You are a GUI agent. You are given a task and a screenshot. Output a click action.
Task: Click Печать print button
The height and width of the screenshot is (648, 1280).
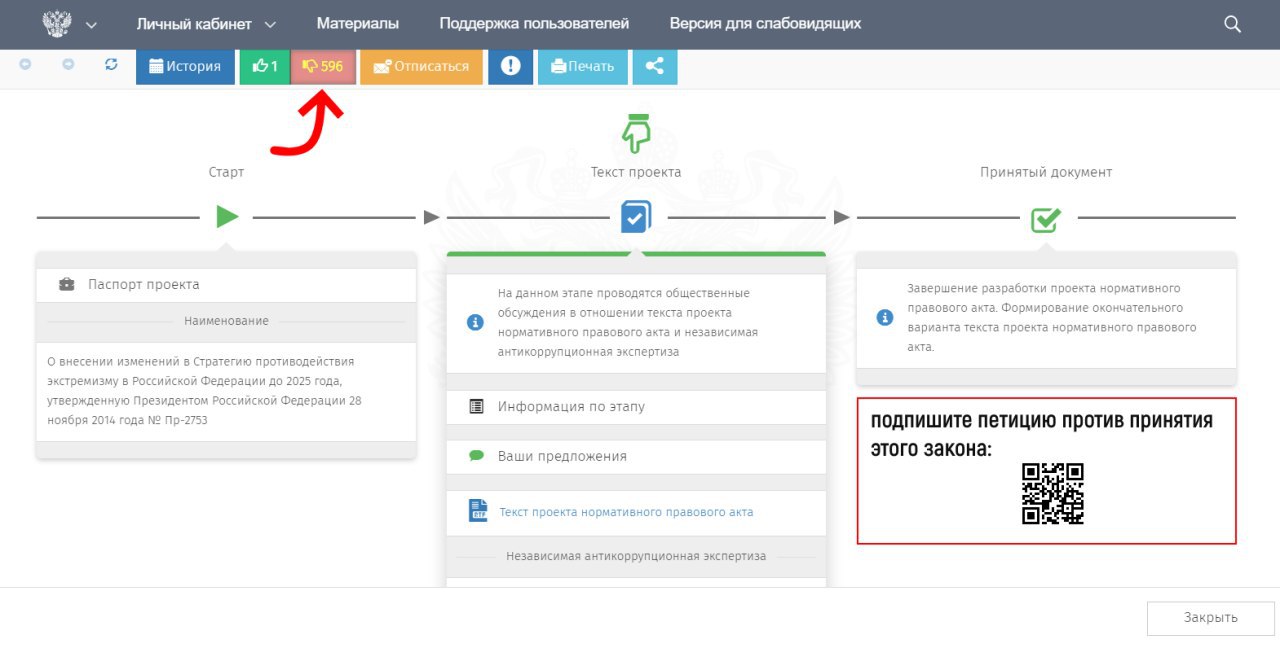point(583,66)
